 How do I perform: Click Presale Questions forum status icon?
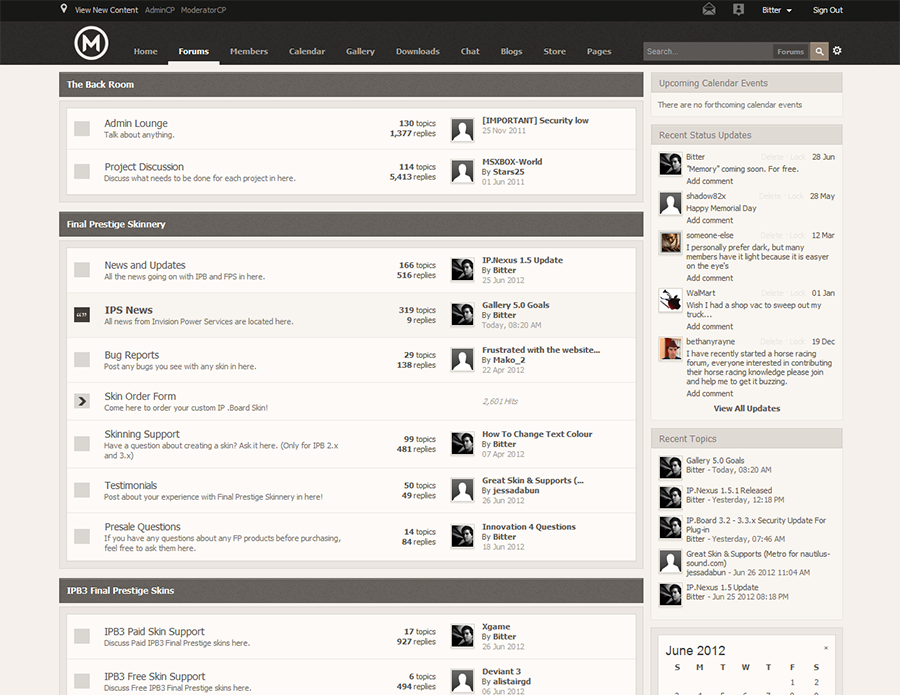click(82, 537)
